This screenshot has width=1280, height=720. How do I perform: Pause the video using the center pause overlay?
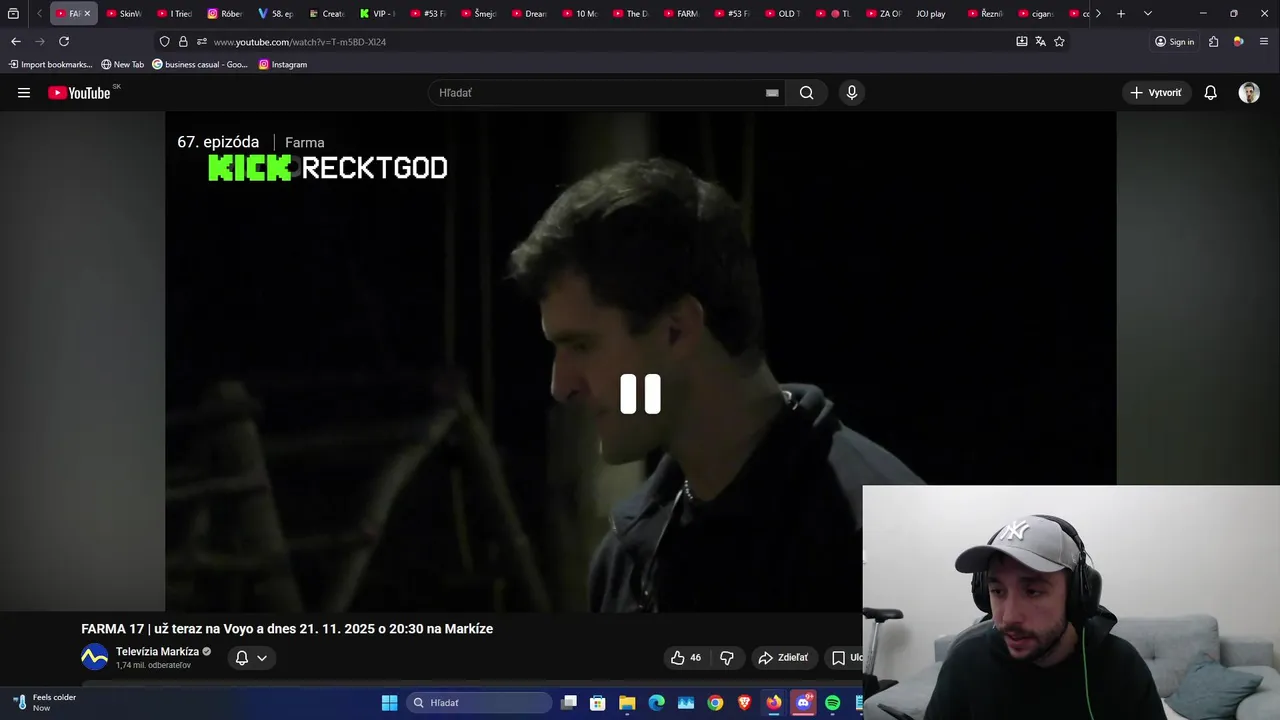tap(640, 394)
